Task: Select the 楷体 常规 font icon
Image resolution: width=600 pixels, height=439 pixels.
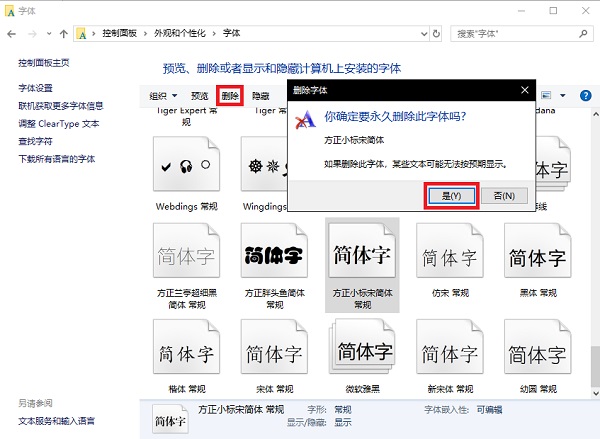Action: (x=185, y=350)
